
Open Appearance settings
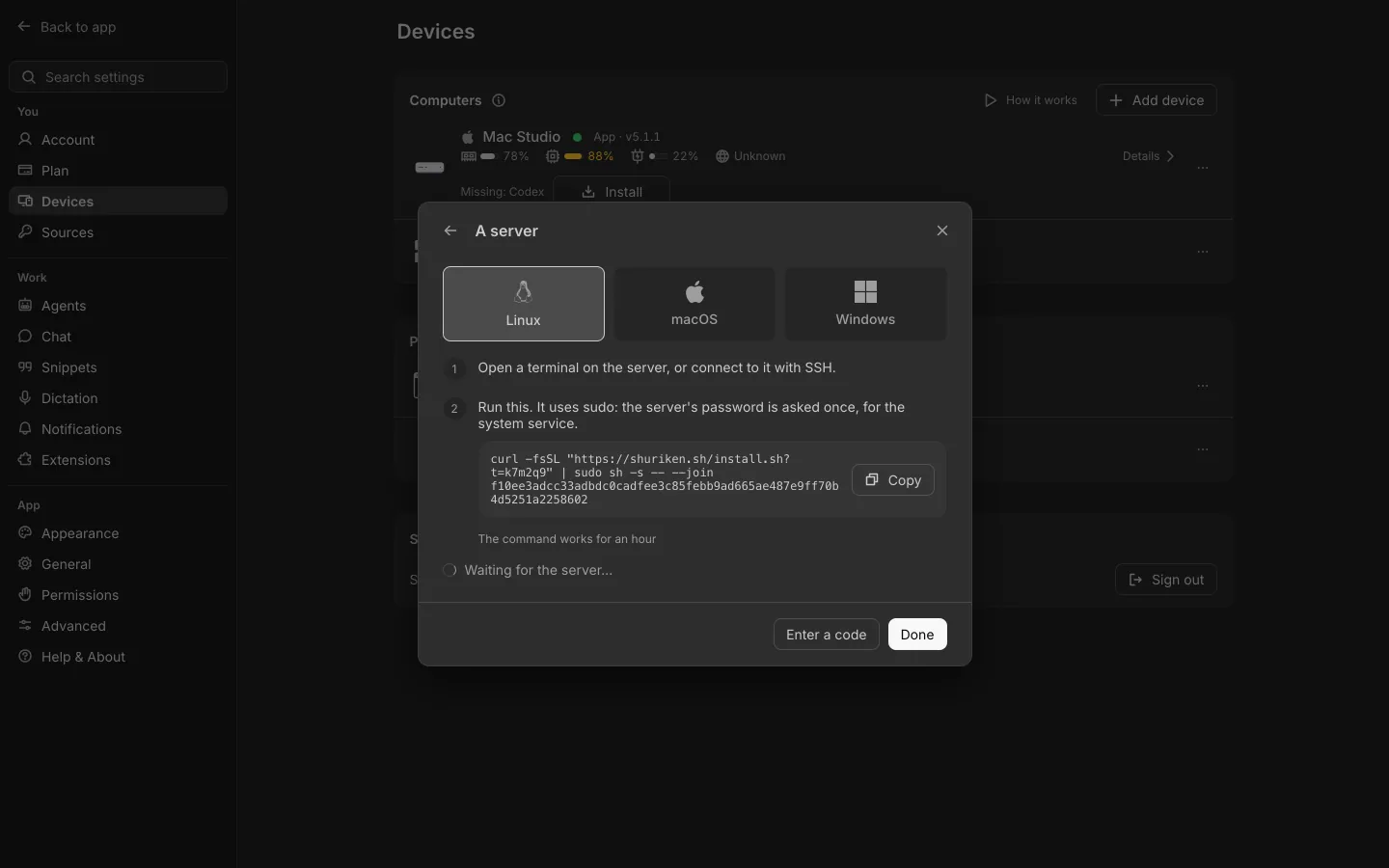click(x=118, y=533)
